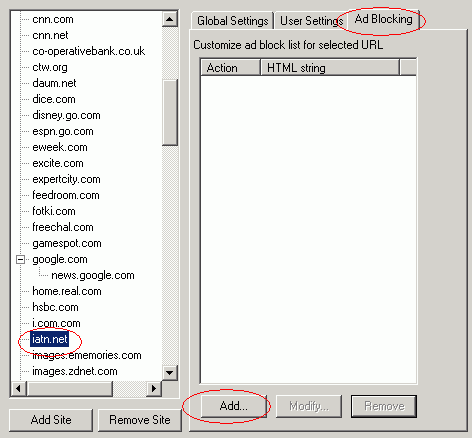Select eweek.com in the site tree
Image resolution: width=472 pixels, height=438 pixels.
(60, 147)
